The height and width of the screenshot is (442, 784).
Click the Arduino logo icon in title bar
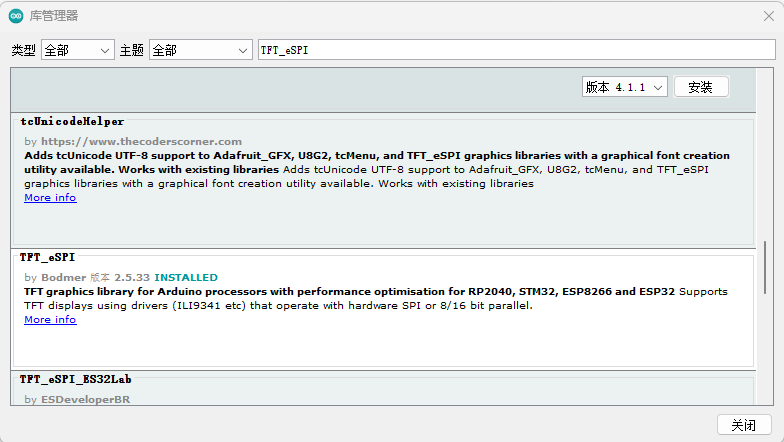coord(16,16)
